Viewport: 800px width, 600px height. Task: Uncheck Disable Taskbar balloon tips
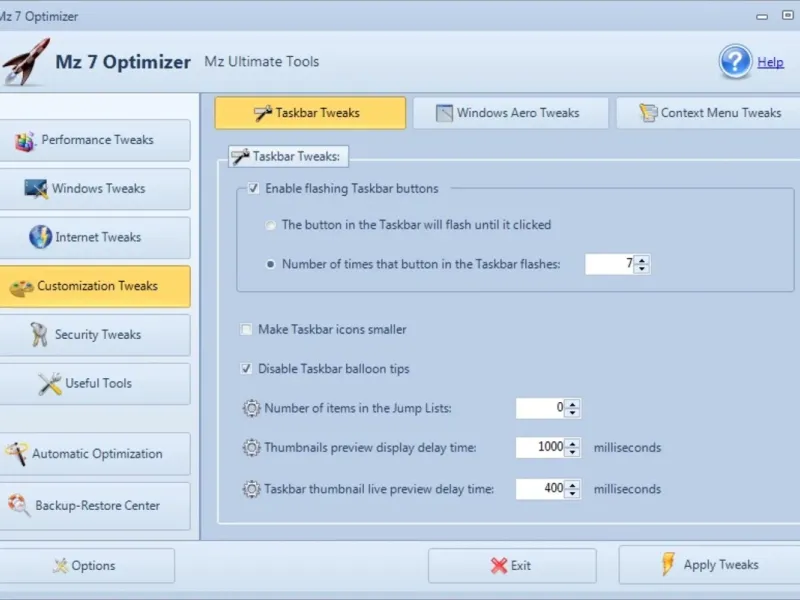(246, 368)
